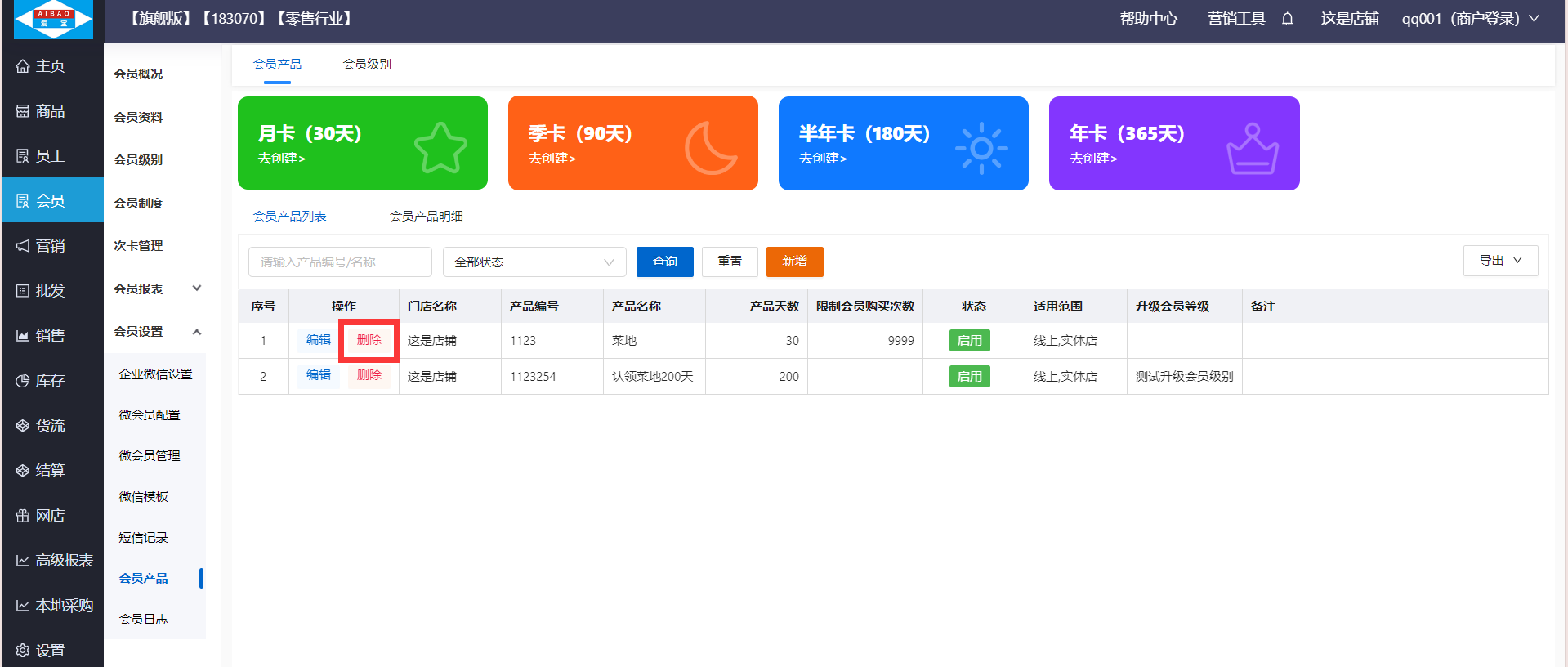The width and height of the screenshot is (1568, 667).
Task: Toggle 启用 status for product 菜地
Action: point(969,341)
